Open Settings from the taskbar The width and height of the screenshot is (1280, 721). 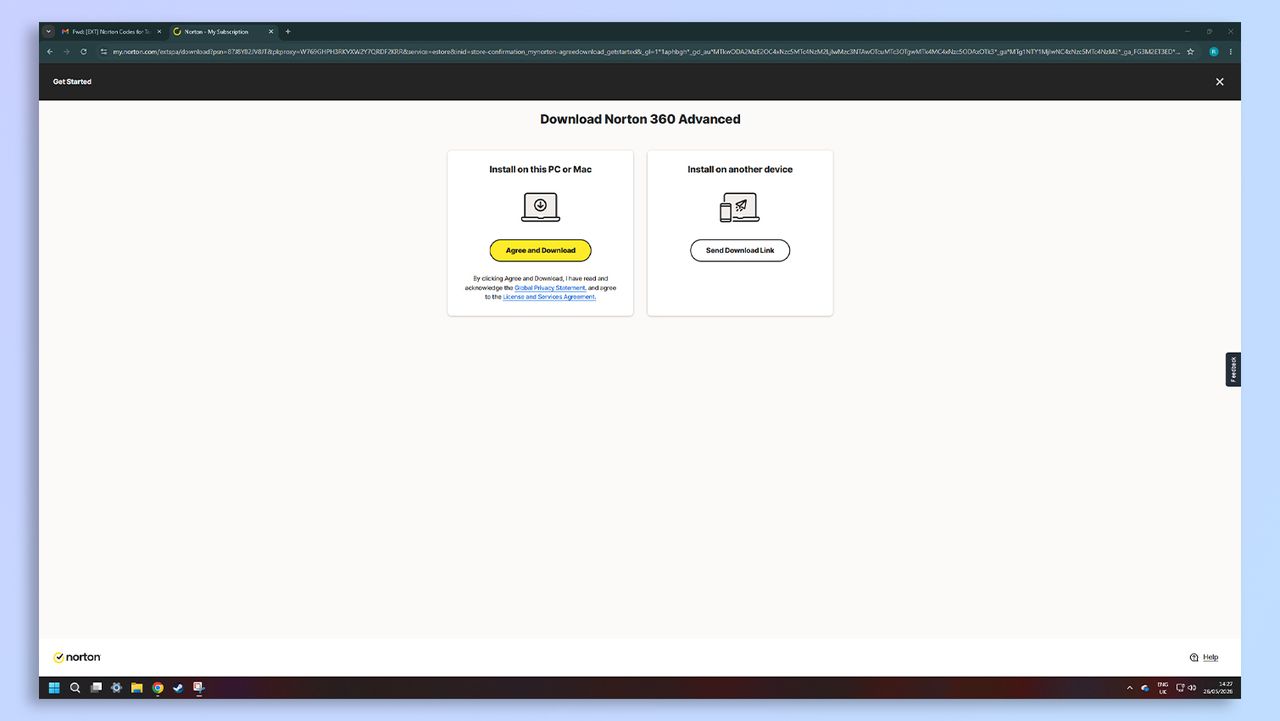pos(116,688)
